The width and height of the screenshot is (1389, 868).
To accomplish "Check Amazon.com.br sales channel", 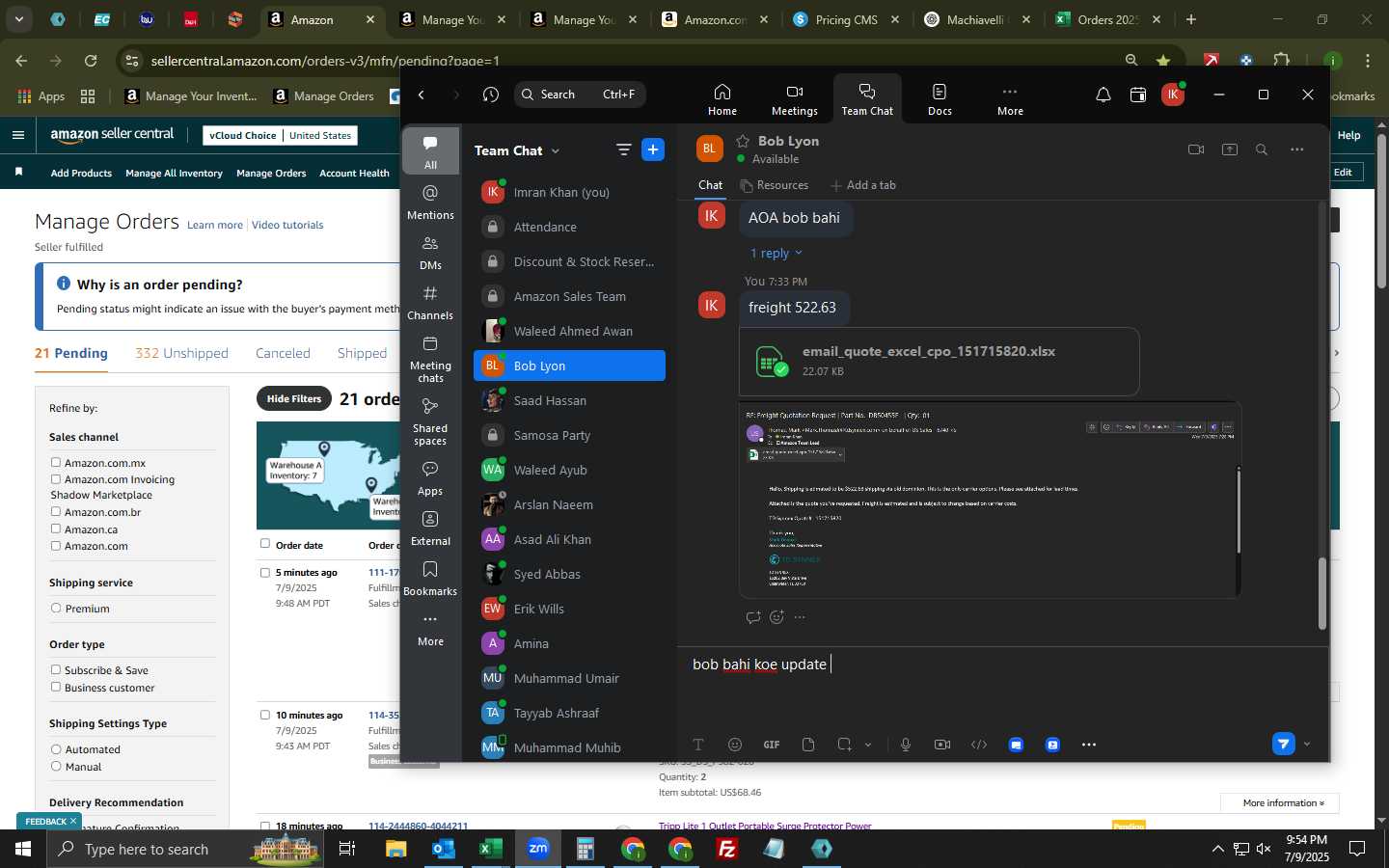I will point(56,512).
